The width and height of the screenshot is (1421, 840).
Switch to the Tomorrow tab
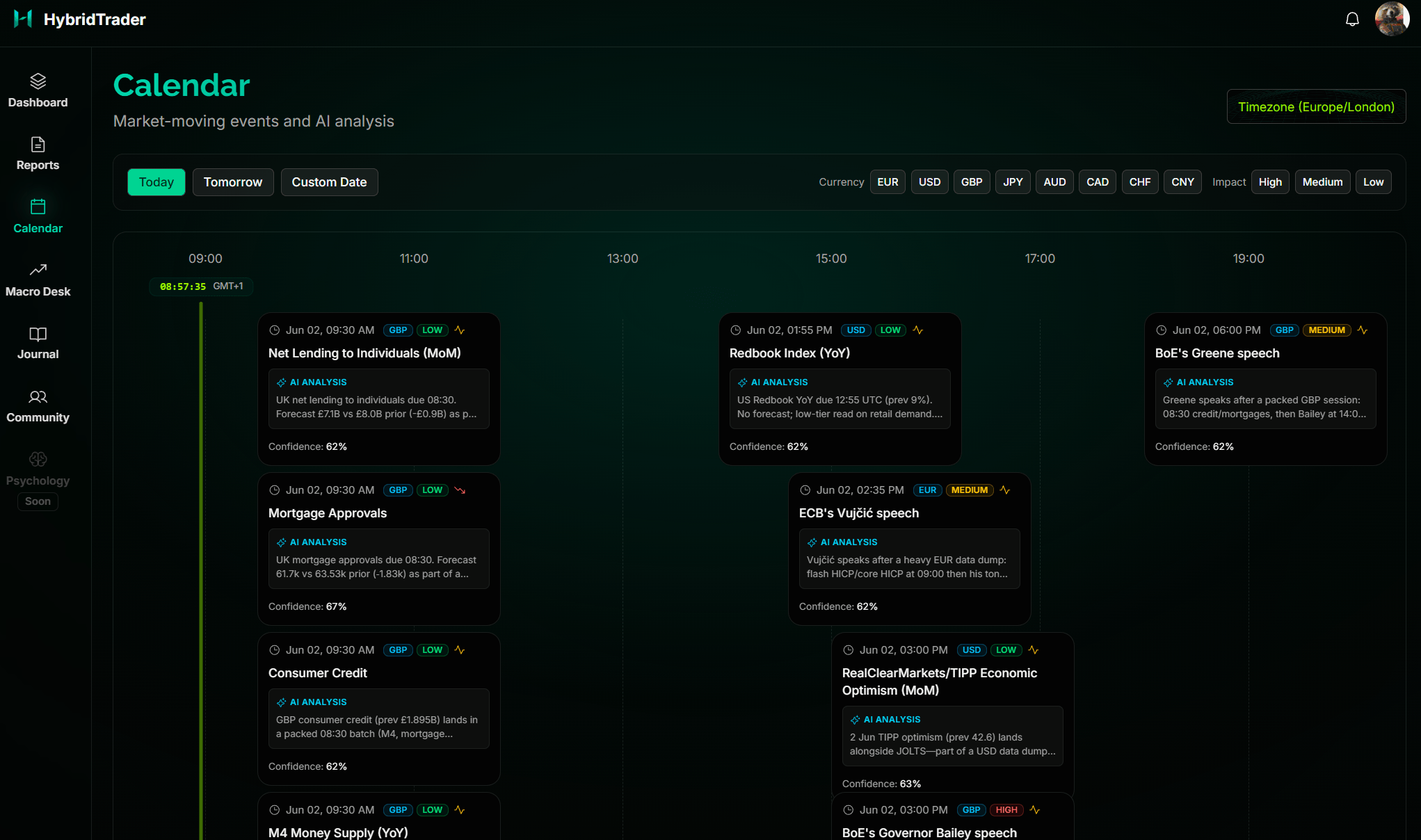[233, 182]
